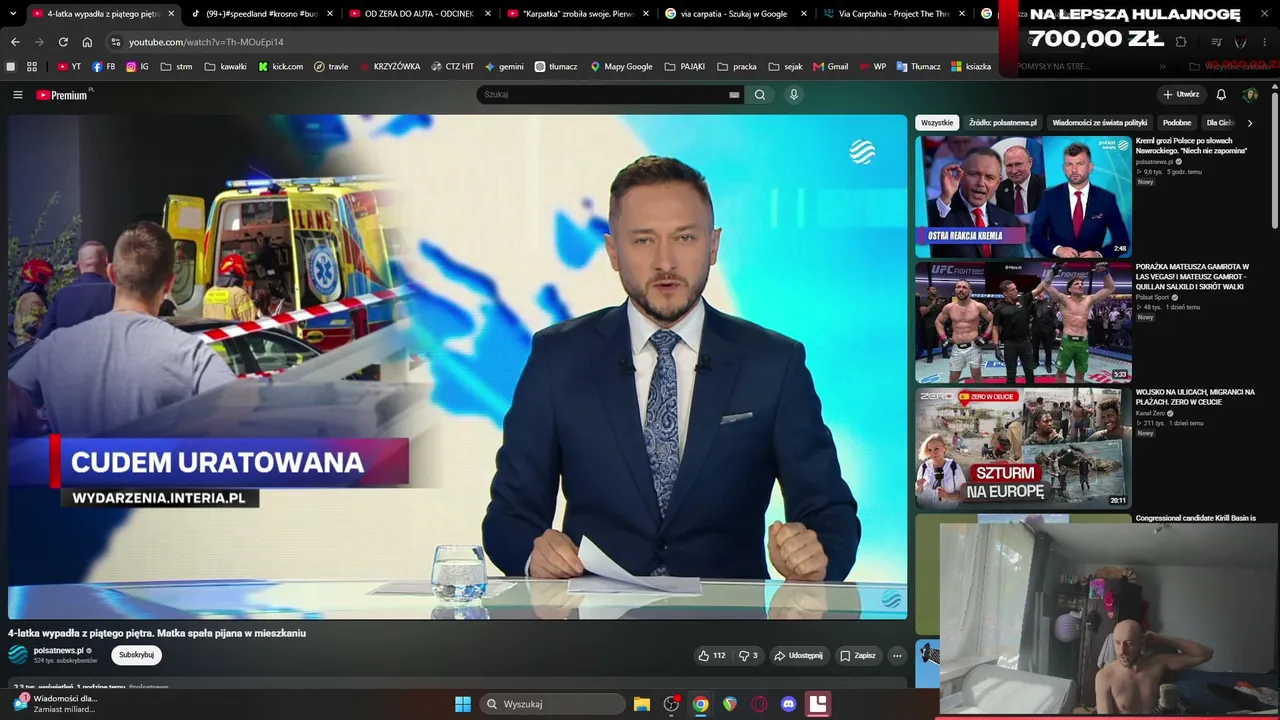Open the Gmail bookmark

click(x=831, y=67)
